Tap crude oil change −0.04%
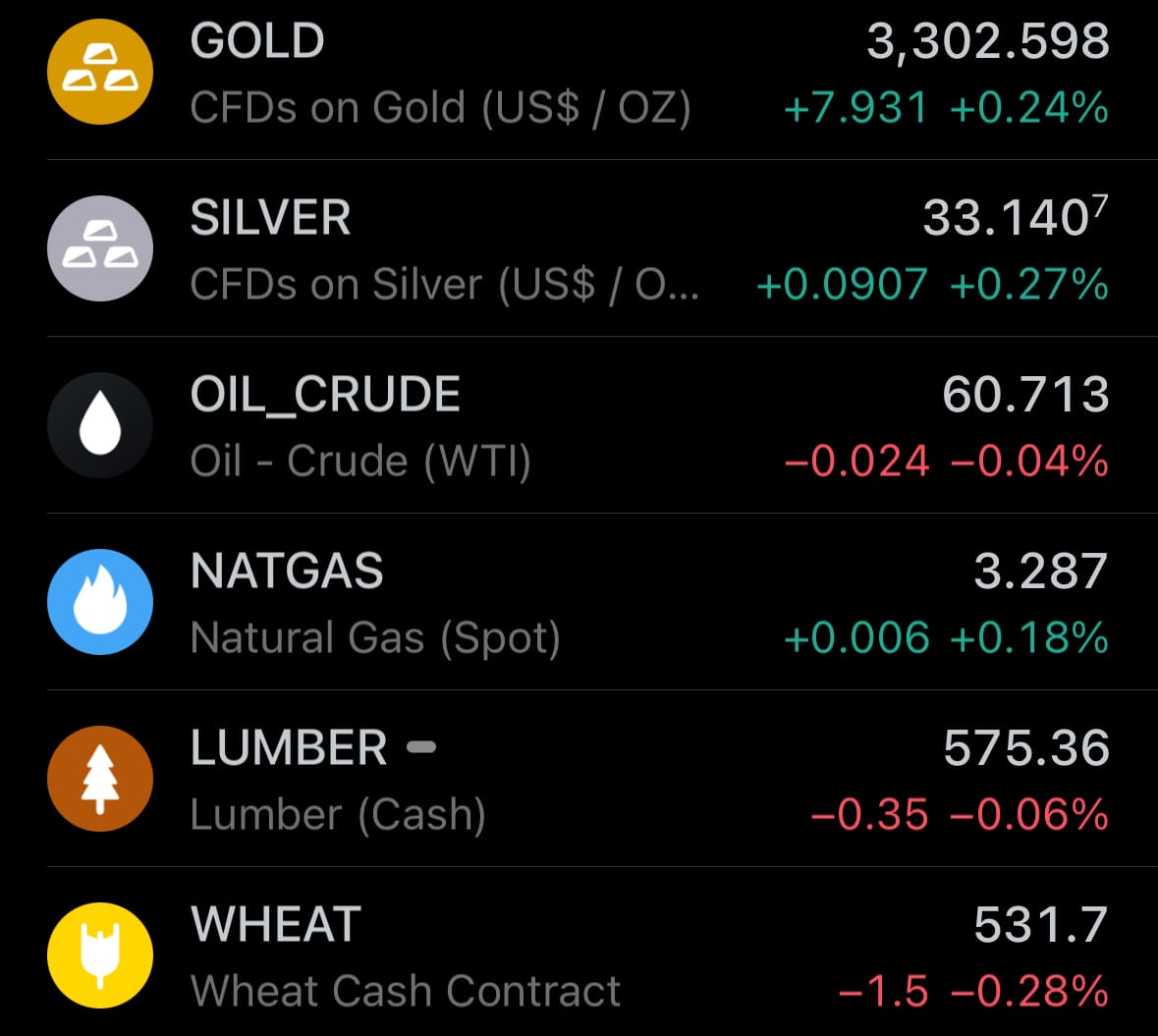Viewport: 1158px width, 1036px height. click(x=1029, y=462)
